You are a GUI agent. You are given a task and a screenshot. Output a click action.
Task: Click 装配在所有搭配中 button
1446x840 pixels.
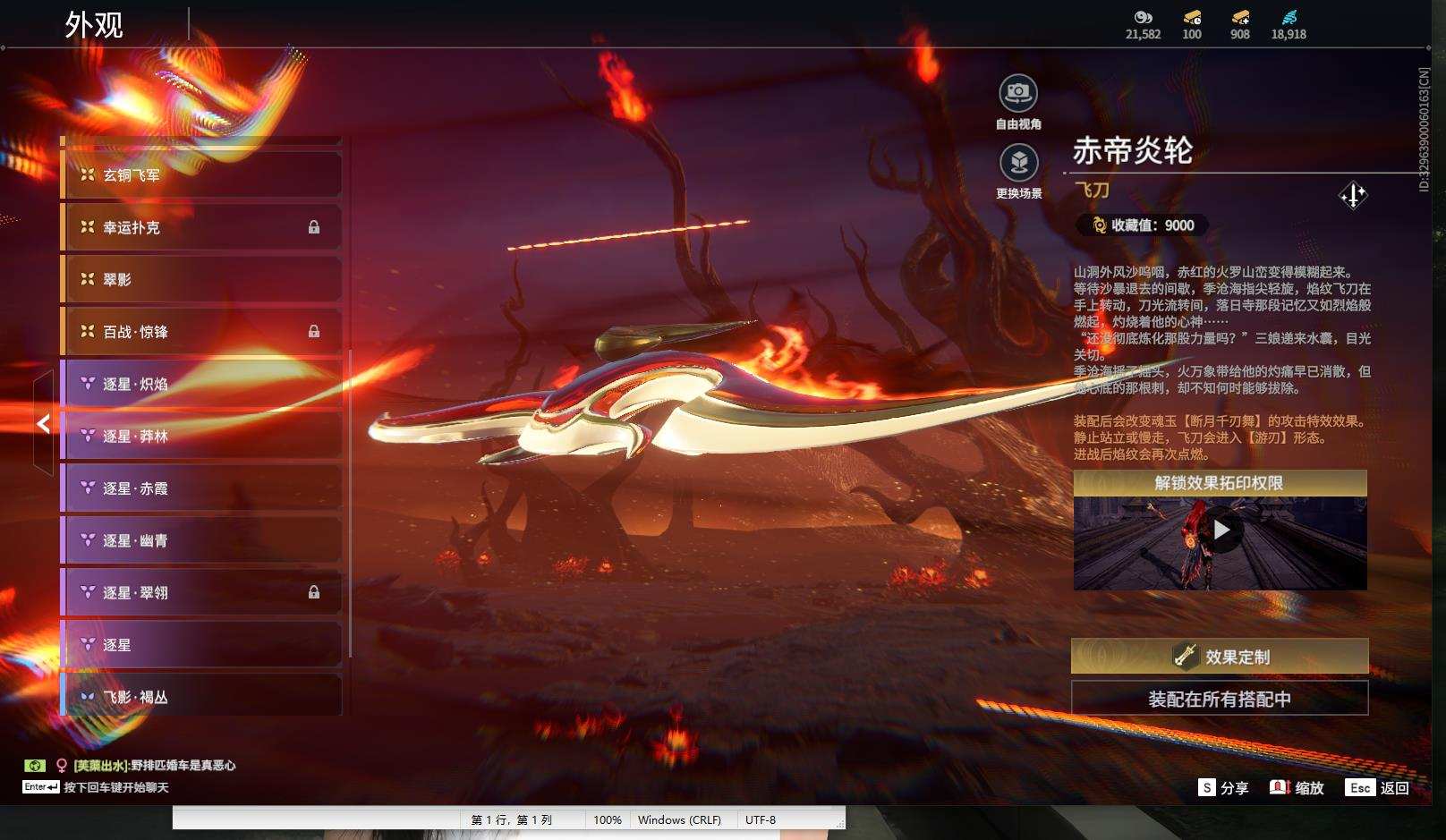(1220, 699)
